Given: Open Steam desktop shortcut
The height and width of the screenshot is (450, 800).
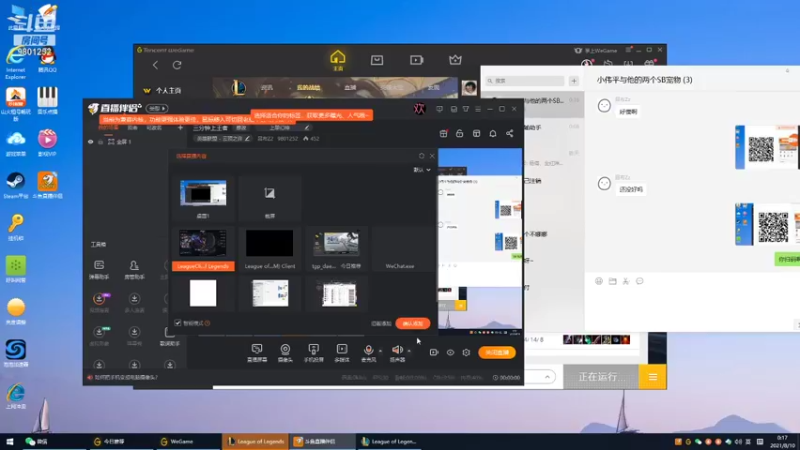Looking at the screenshot, I should (x=15, y=185).
